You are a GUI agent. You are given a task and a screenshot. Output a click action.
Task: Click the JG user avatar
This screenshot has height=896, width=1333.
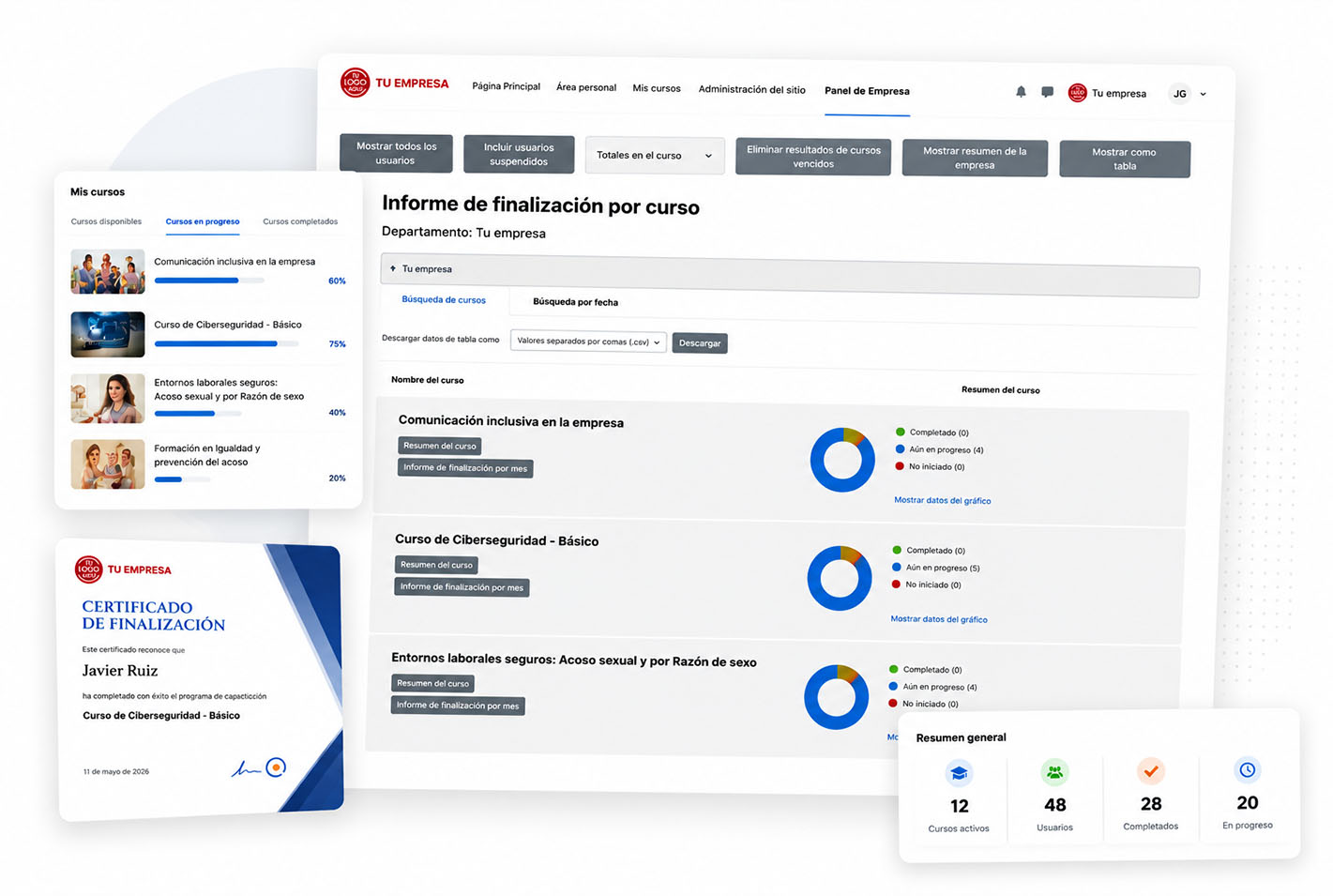[1180, 94]
